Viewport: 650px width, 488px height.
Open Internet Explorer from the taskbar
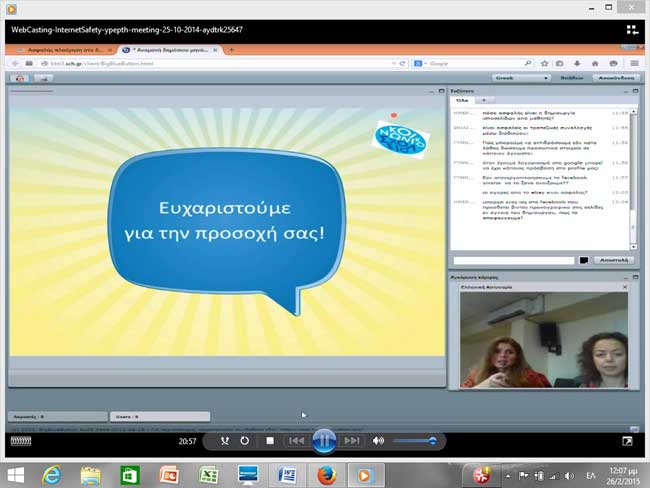click(53, 474)
